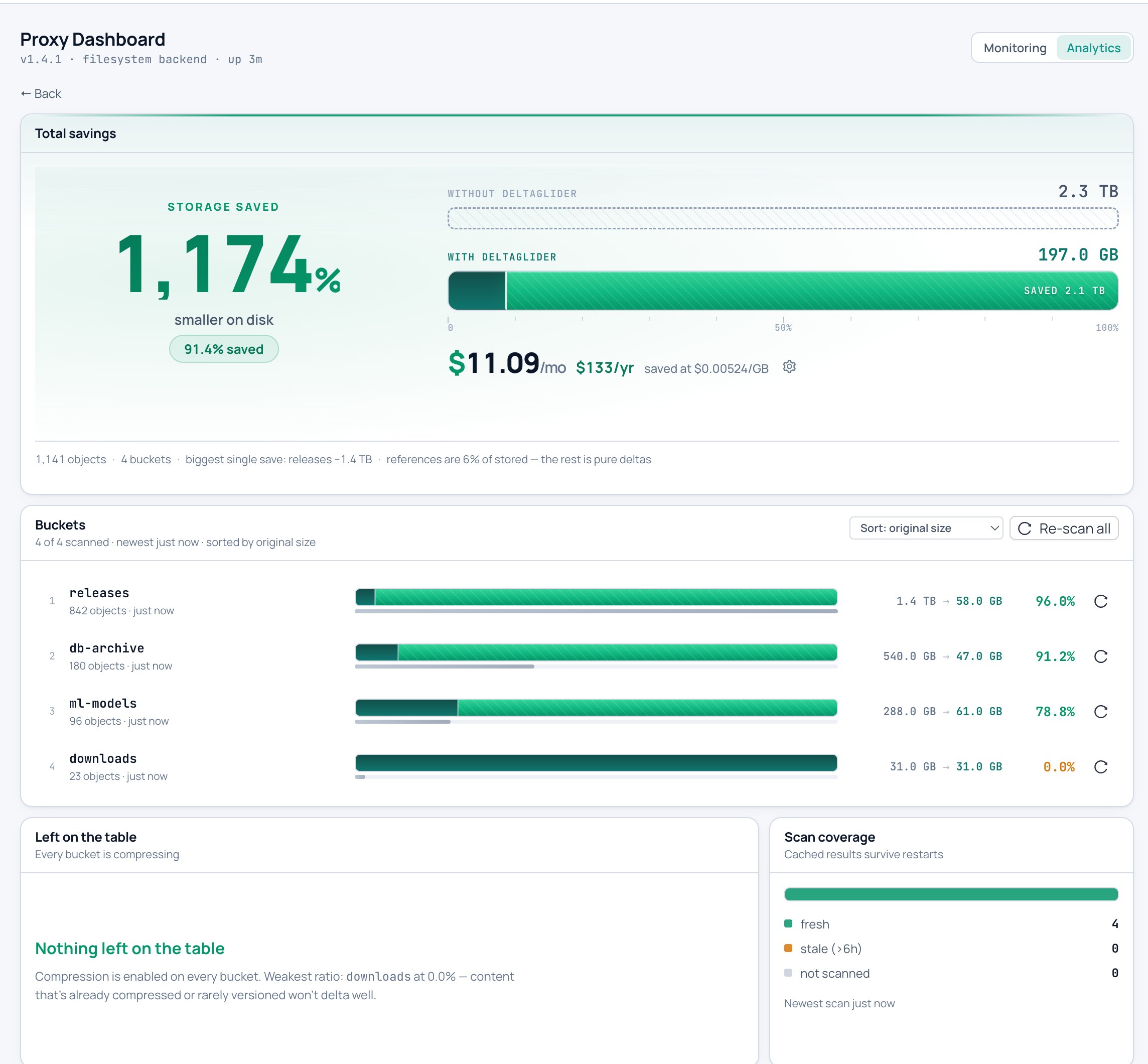This screenshot has height=1064, width=1148.
Task: Re-scan the db-archive bucket
Action: (x=1101, y=656)
